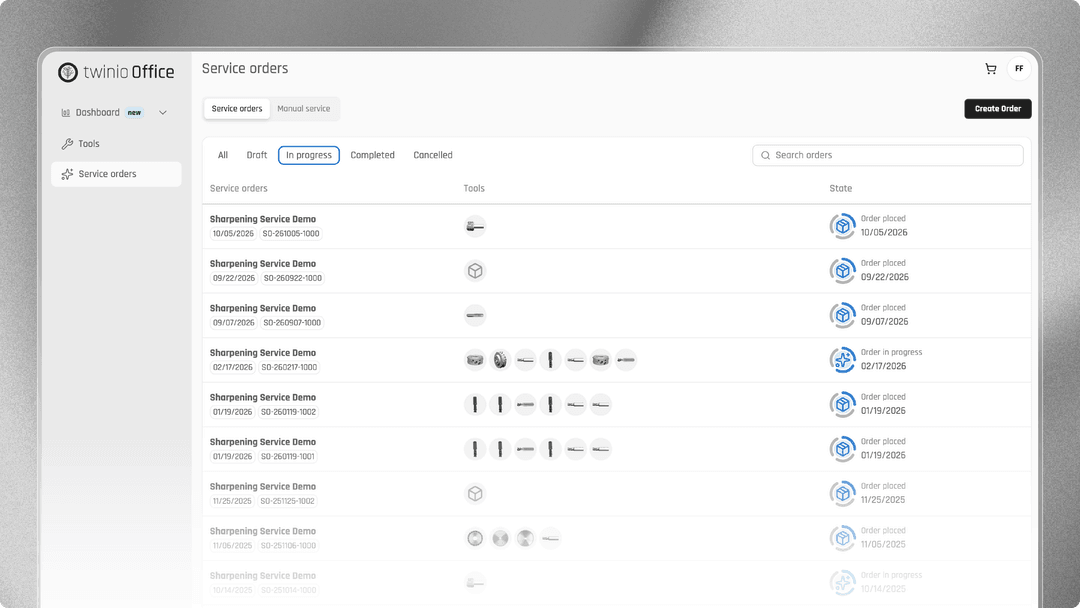Viewport: 1080px width, 608px height.
Task: Click the Create Order button
Action: pyautogui.click(x=997, y=109)
